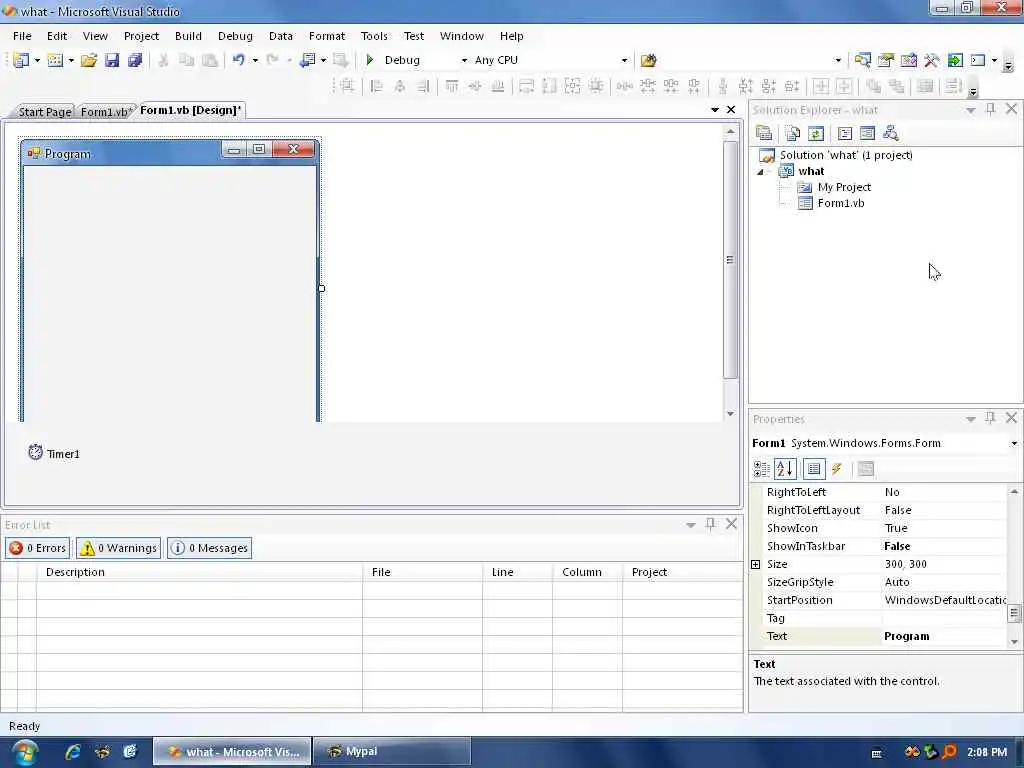Toggle the Warnings filter in Error List
The width and height of the screenshot is (1024, 768).
click(118, 548)
